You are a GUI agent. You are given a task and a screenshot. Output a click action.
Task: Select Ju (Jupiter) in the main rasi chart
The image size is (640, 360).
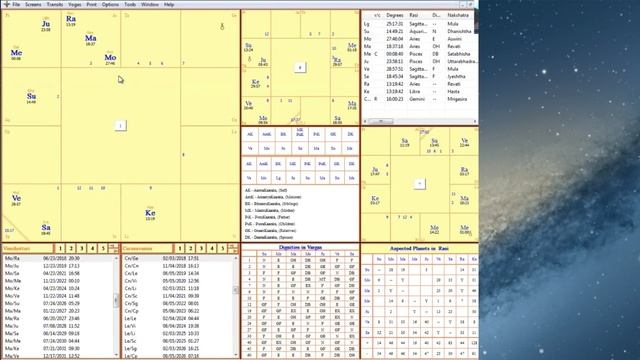(x=46, y=24)
